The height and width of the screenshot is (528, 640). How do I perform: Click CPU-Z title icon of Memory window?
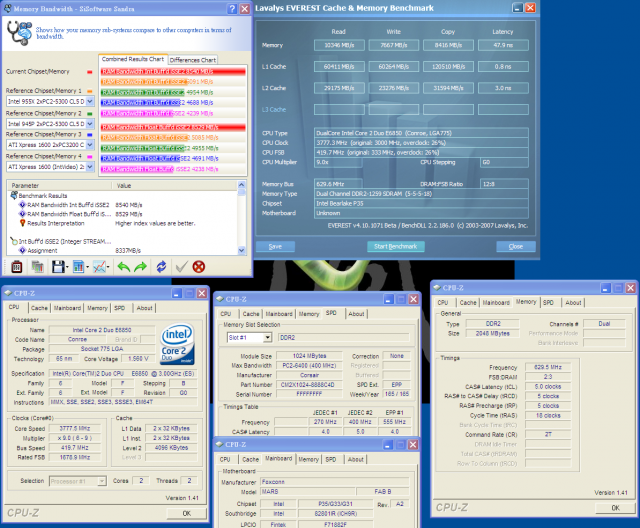pos(437,288)
